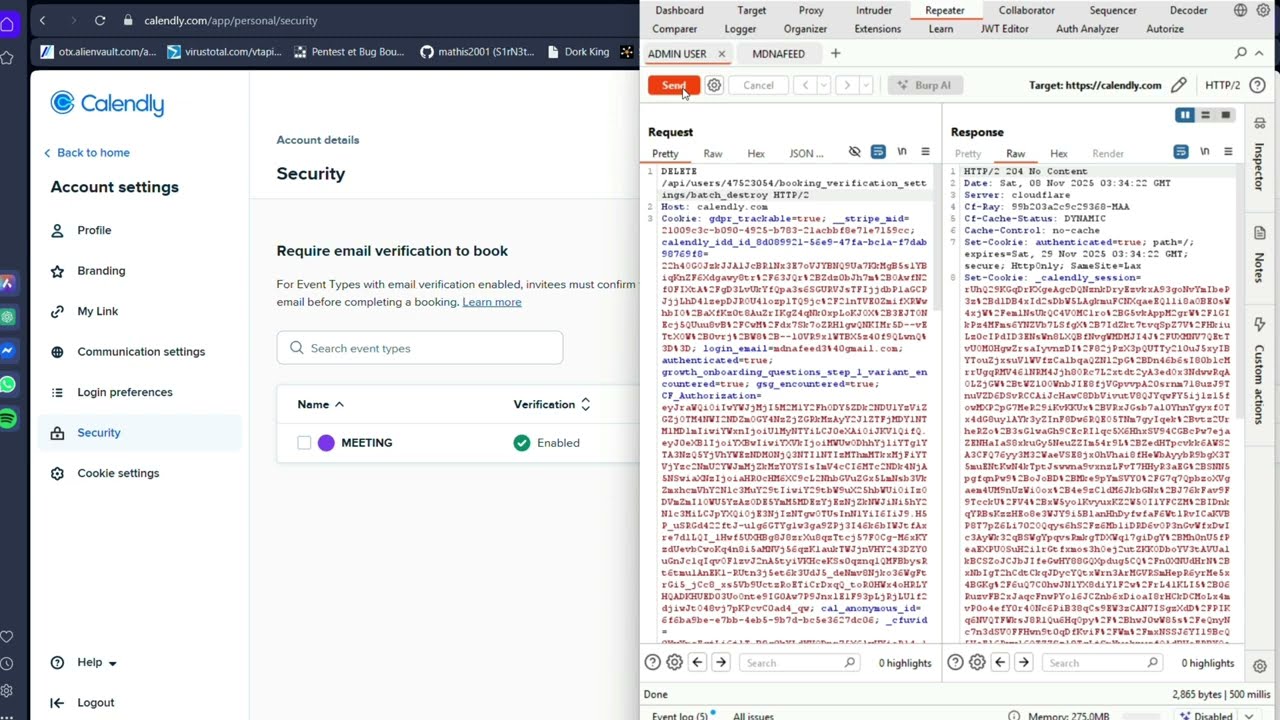Edit the target with the pencil icon
Screen dimensions: 1280x720
pos(1179,85)
